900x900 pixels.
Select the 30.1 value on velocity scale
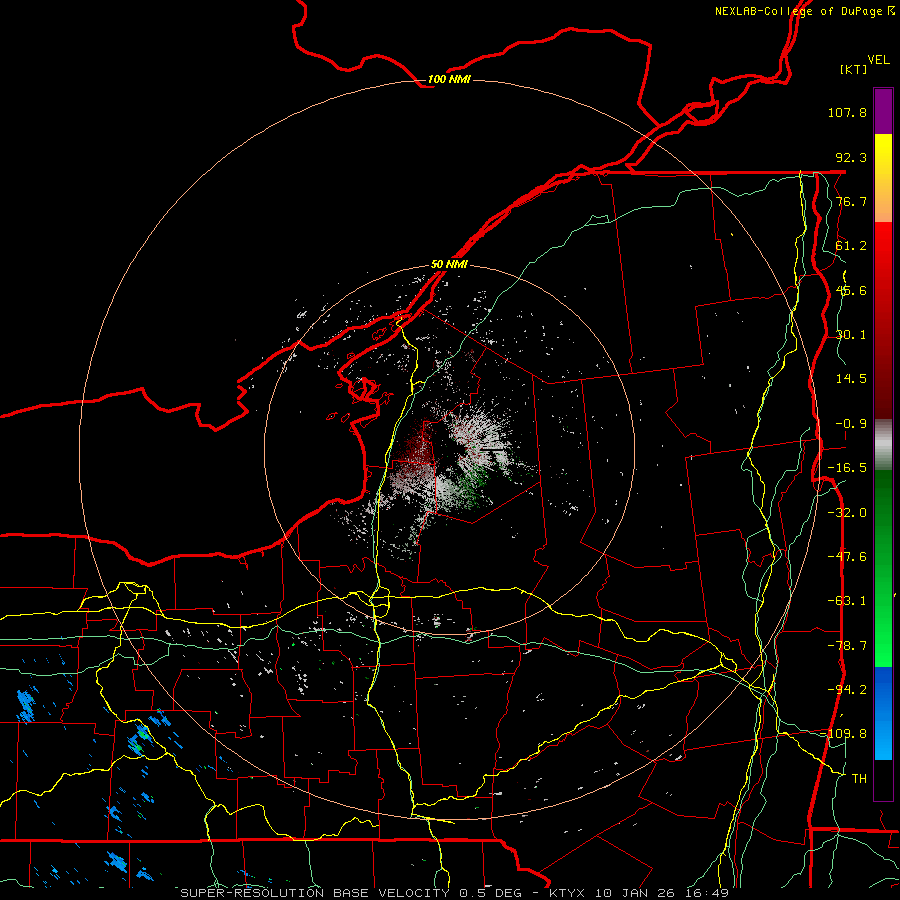pyautogui.click(x=851, y=335)
